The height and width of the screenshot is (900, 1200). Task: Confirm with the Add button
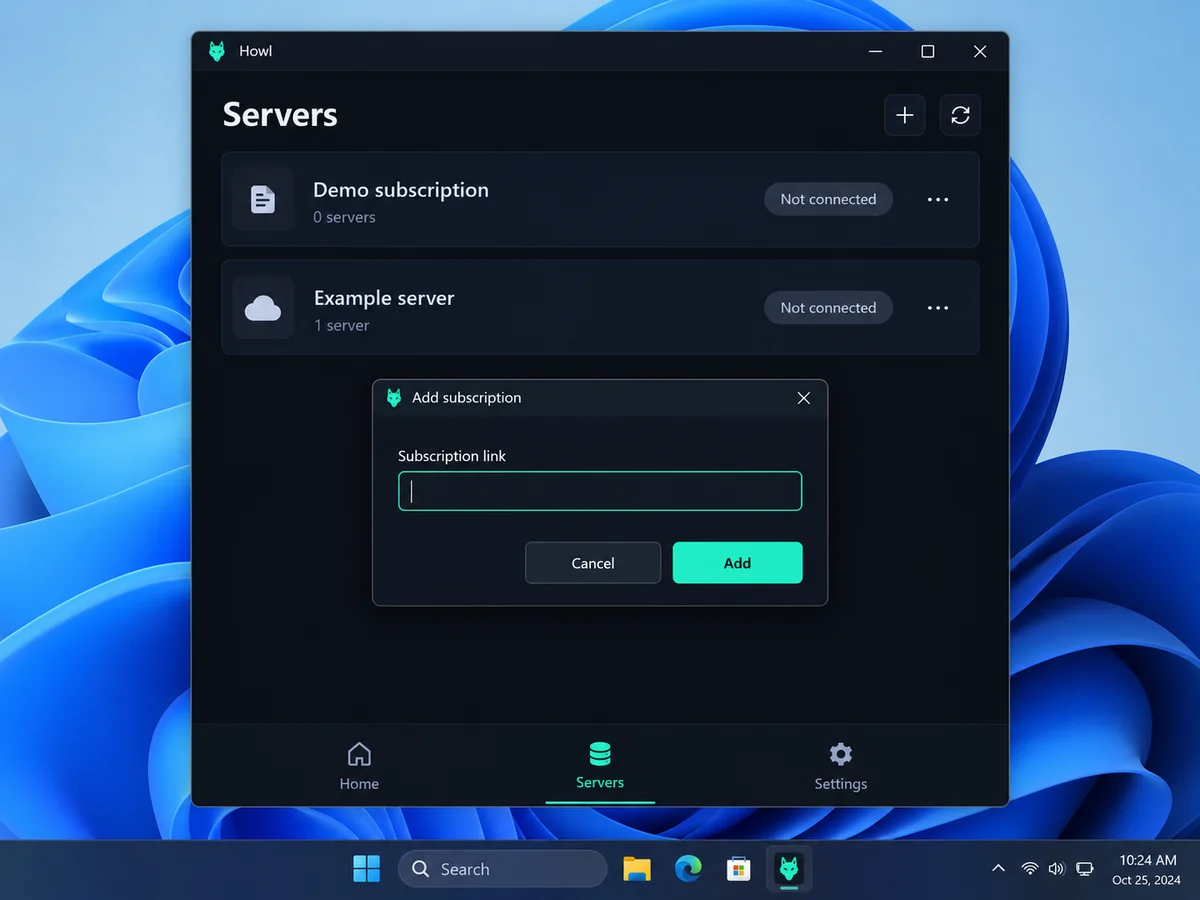pyautogui.click(x=738, y=563)
